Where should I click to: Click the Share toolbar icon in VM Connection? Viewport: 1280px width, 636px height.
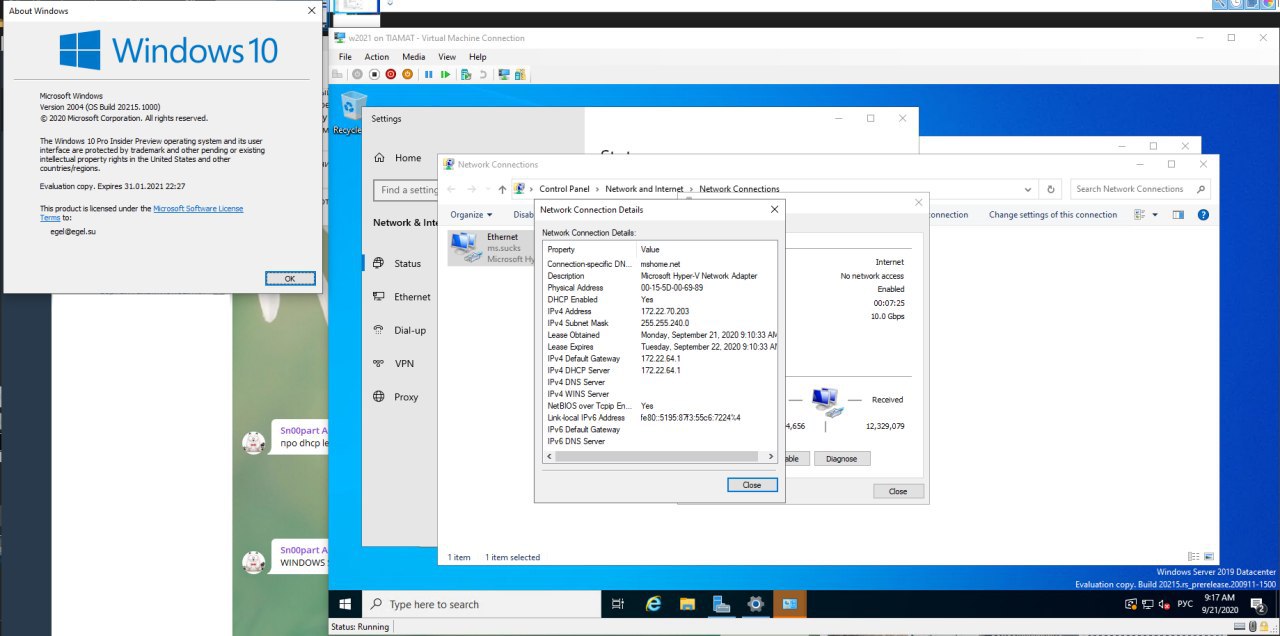click(x=520, y=74)
